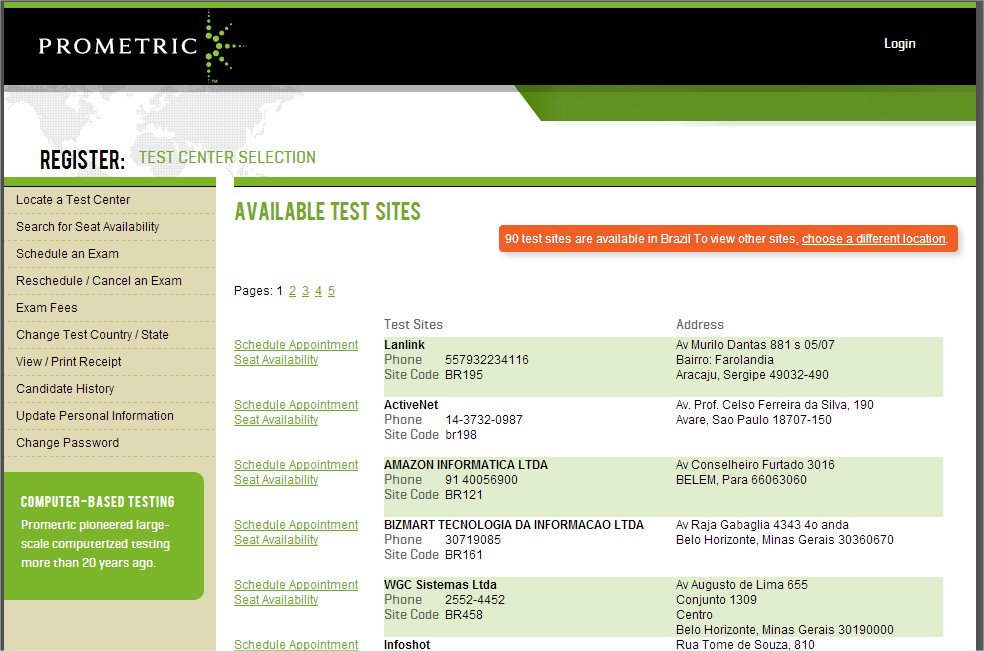The image size is (984, 651).
Task: Choose Reschedule / Cancel an Exam
Action: point(99,281)
